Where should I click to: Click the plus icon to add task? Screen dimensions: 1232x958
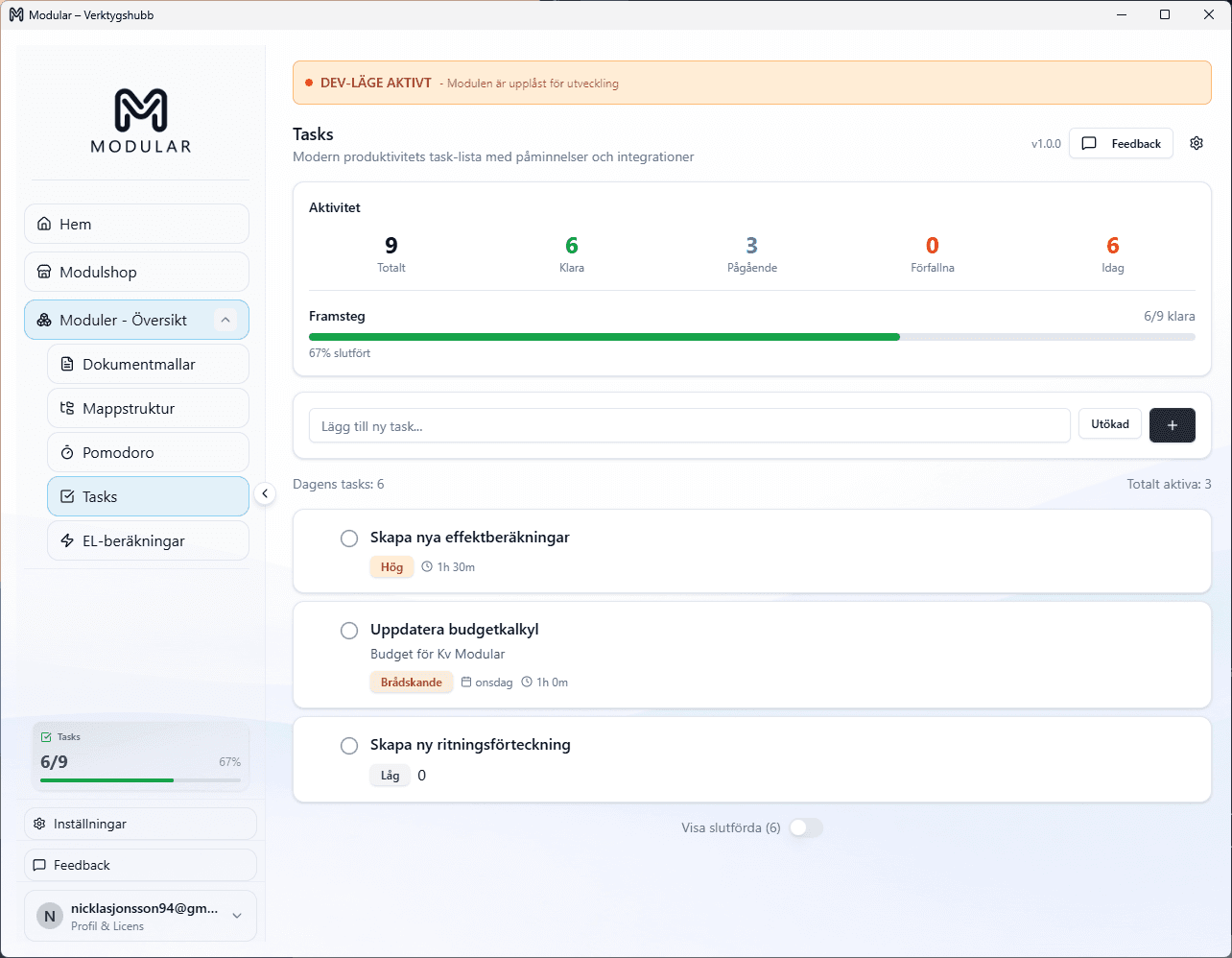[x=1172, y=425]
